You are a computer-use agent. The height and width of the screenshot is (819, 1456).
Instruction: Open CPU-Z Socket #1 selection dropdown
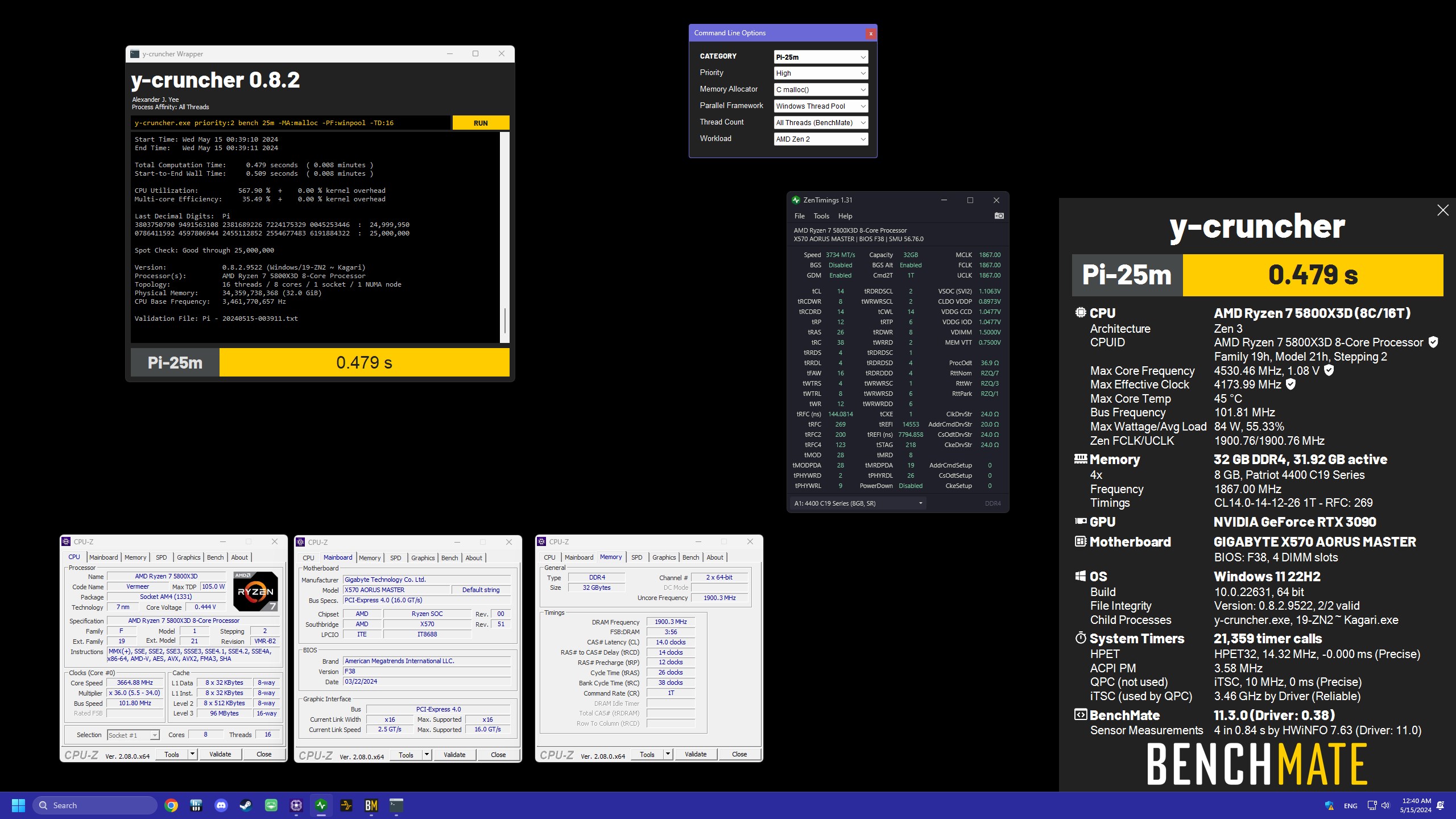[x=133, y=735]
